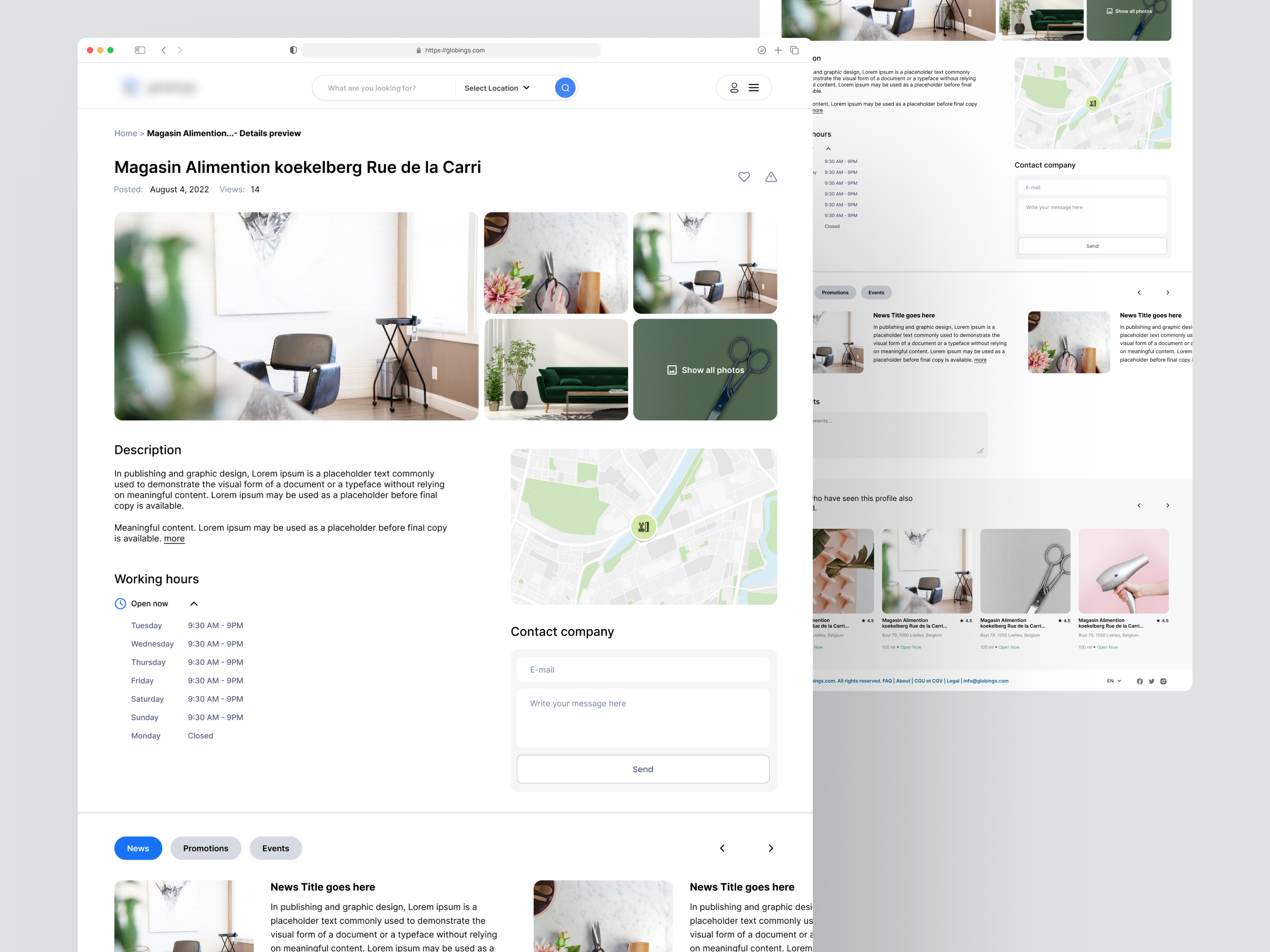Click the report warning icon near the heart
Viewport: 1270px width, 952px height.
771,177
